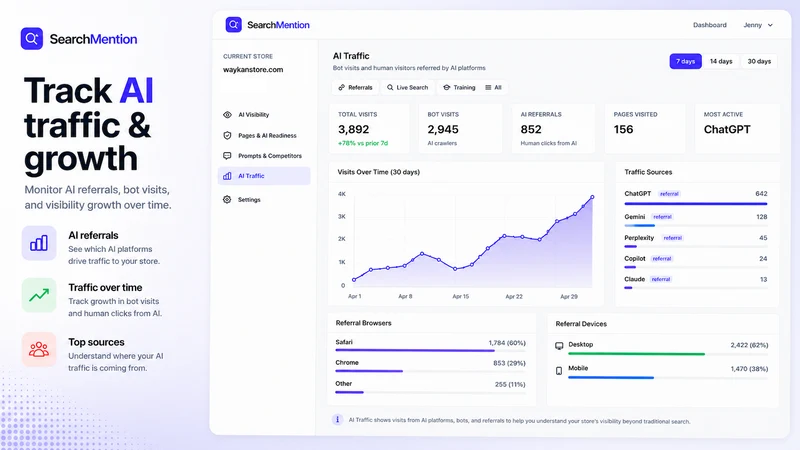Open Pages & AI Readiness in the sidebar
Screen dimensions: 800x450
pyautogui.click(x=264, y=135)
